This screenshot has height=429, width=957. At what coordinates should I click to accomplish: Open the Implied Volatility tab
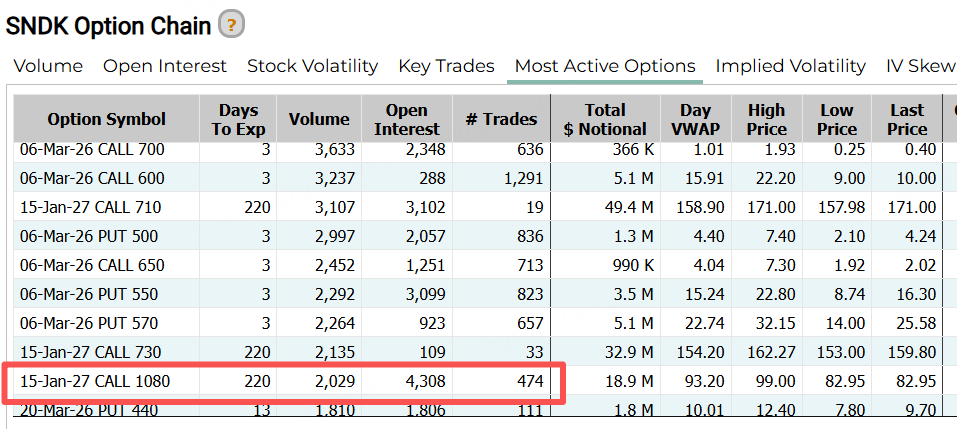click(x=790, y=66)
